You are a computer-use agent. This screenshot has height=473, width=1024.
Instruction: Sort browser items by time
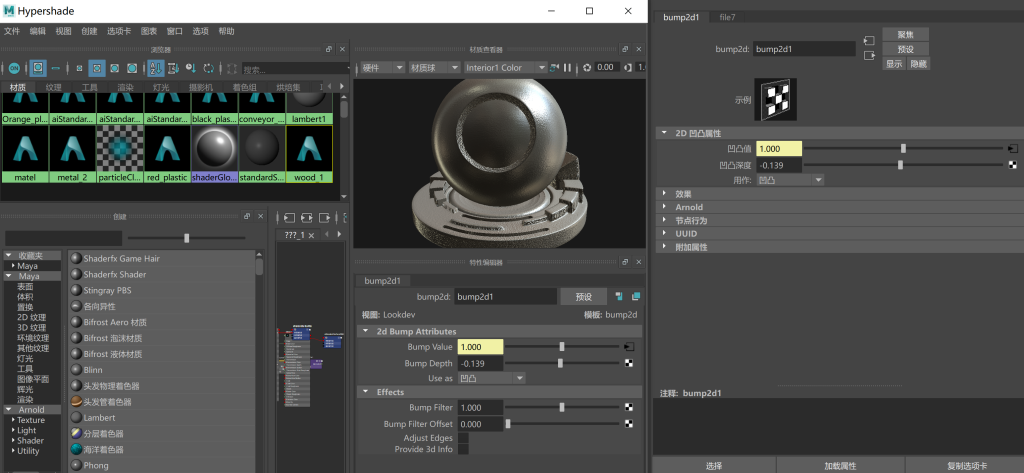[191, 68]
